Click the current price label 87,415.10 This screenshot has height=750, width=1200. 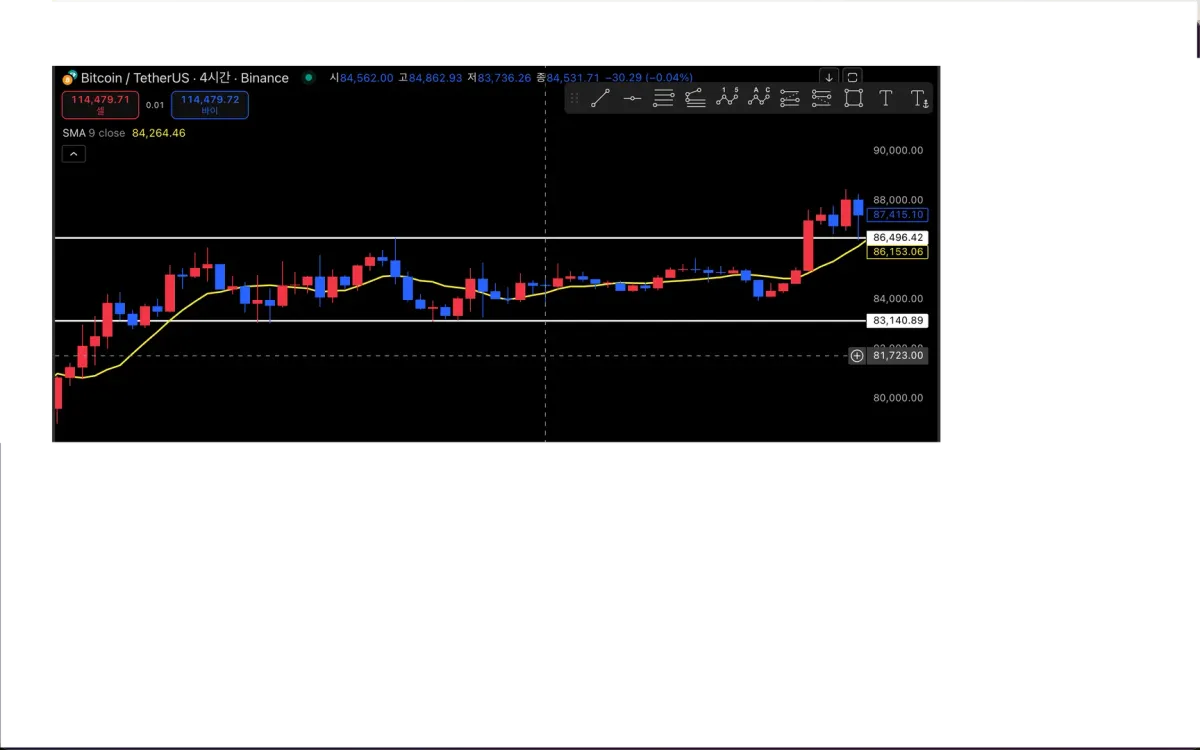898,215
